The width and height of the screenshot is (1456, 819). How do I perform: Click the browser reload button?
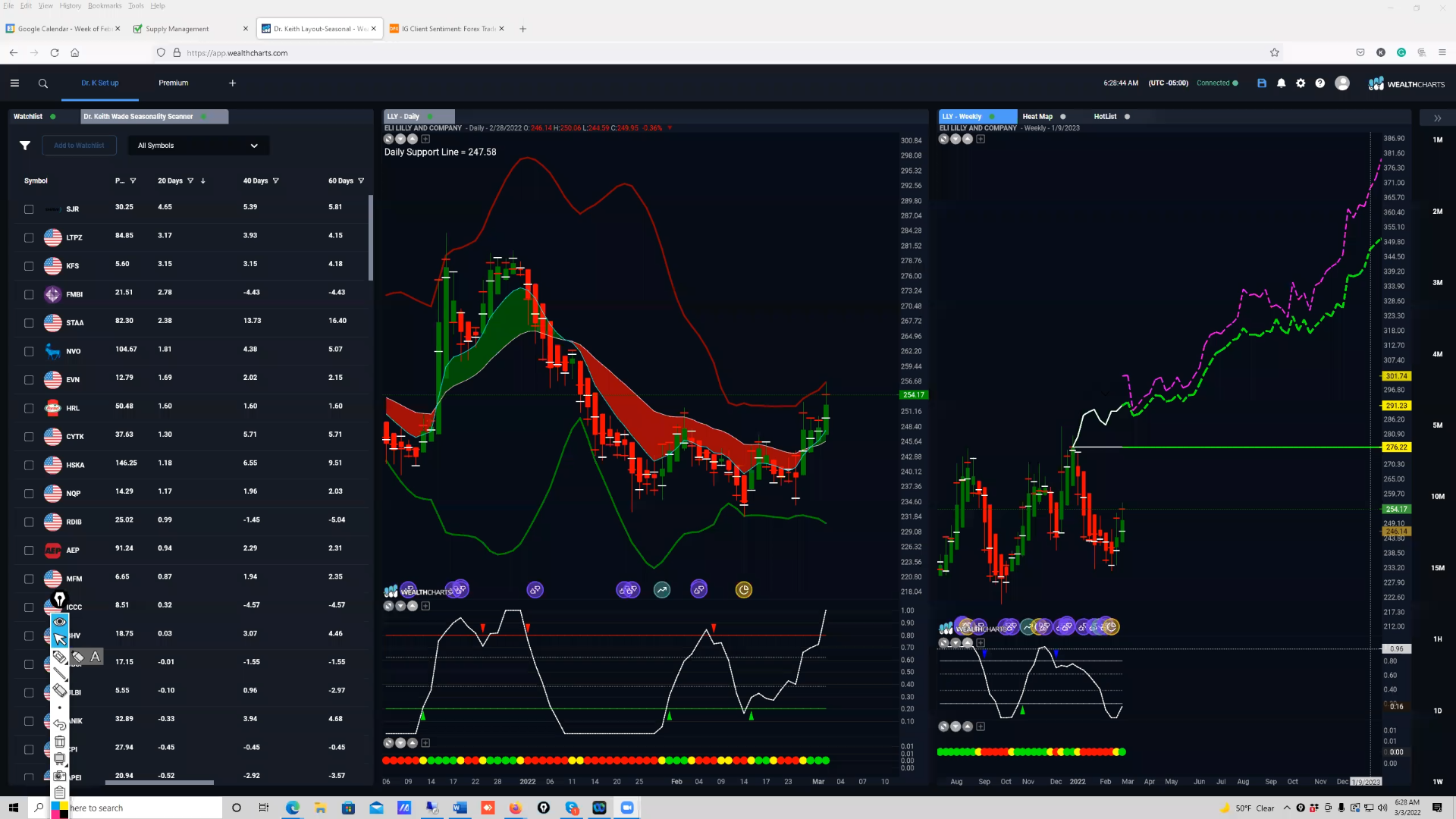pyautogui.click(x=55, y=53)
